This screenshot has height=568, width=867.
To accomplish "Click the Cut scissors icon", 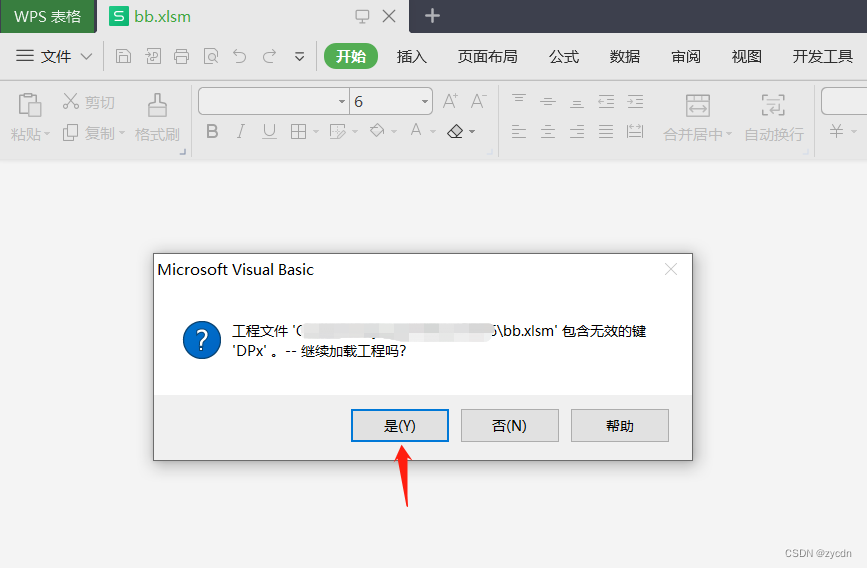I will 71,101.
